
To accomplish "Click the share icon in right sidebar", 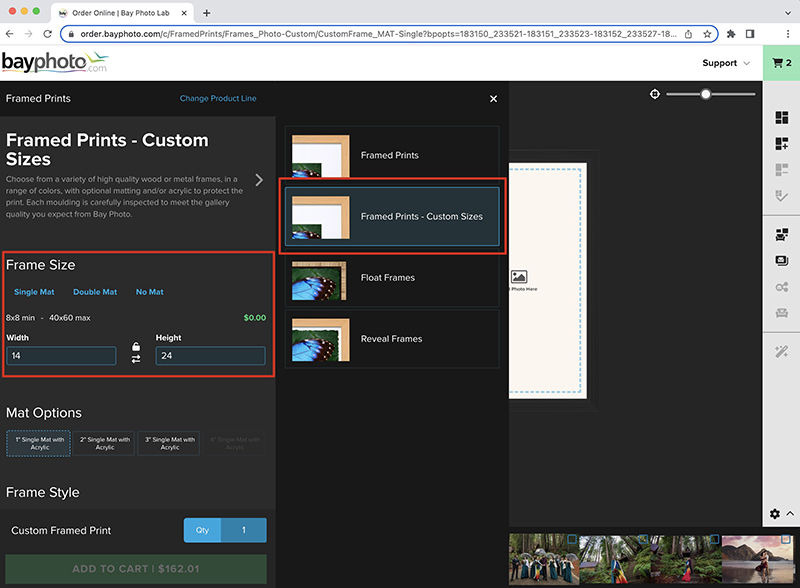I will click(781, 287).
